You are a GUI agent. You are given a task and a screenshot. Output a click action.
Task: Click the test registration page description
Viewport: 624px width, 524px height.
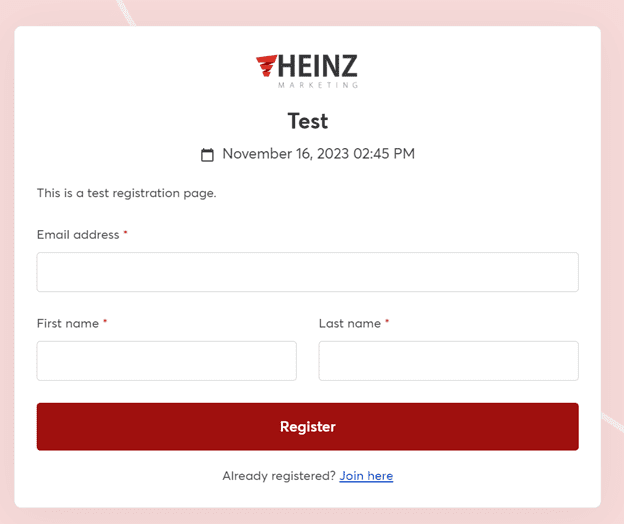[127, 193]
